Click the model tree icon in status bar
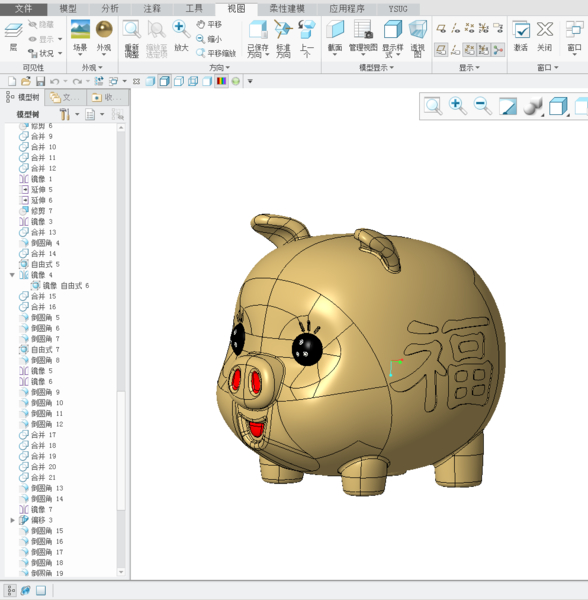This screenshot has width=588, height=600. pyautogui.click(x=11, y=590)
